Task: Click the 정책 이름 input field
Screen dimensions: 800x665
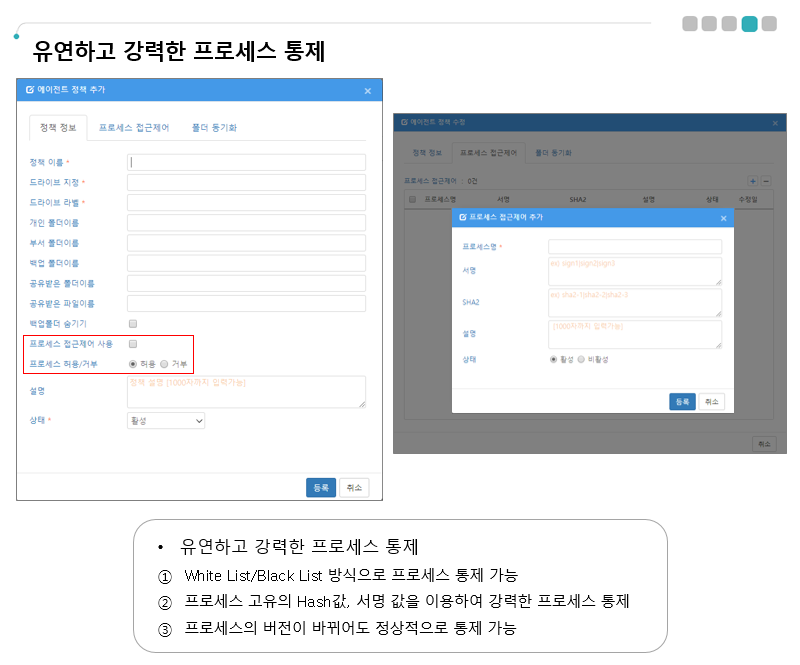Action: 246,162
